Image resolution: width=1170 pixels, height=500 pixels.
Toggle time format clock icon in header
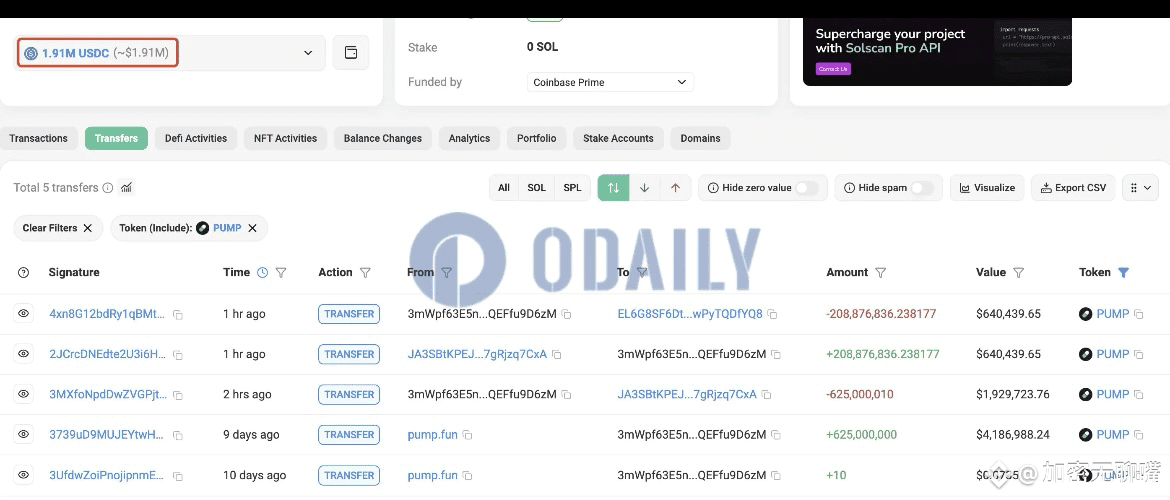[x=263, y=272]
